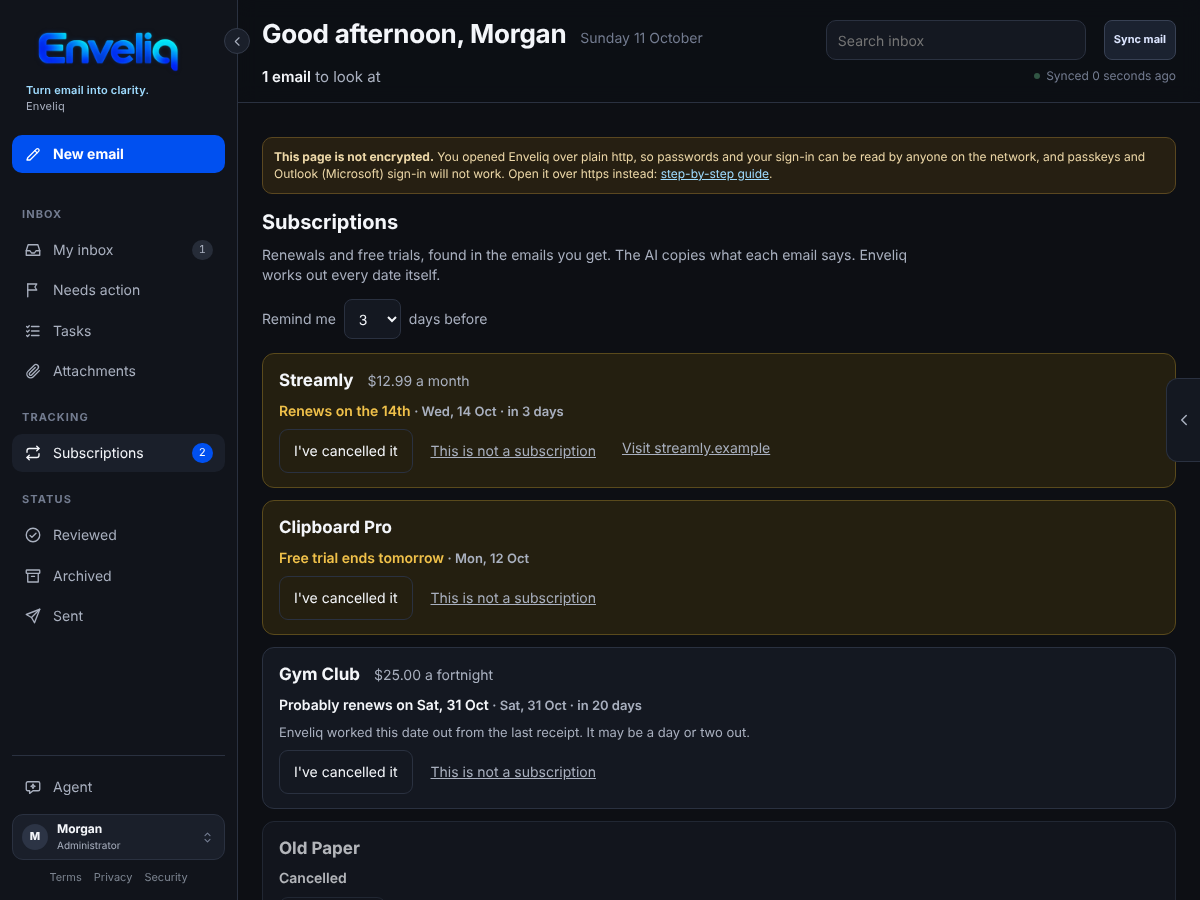Click the Enveliq logo
Screen dimensions: 1200x900
click(108, 50)
